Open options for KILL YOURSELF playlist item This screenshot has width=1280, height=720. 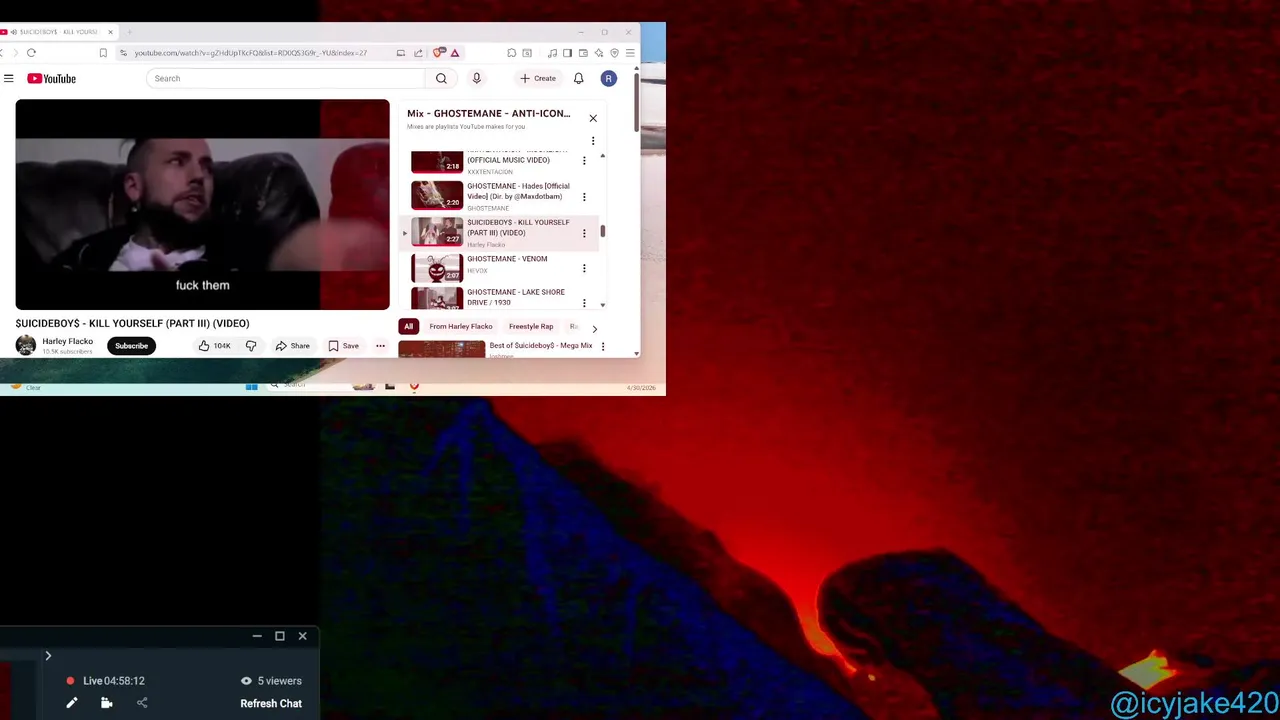(x=584, y=233)
